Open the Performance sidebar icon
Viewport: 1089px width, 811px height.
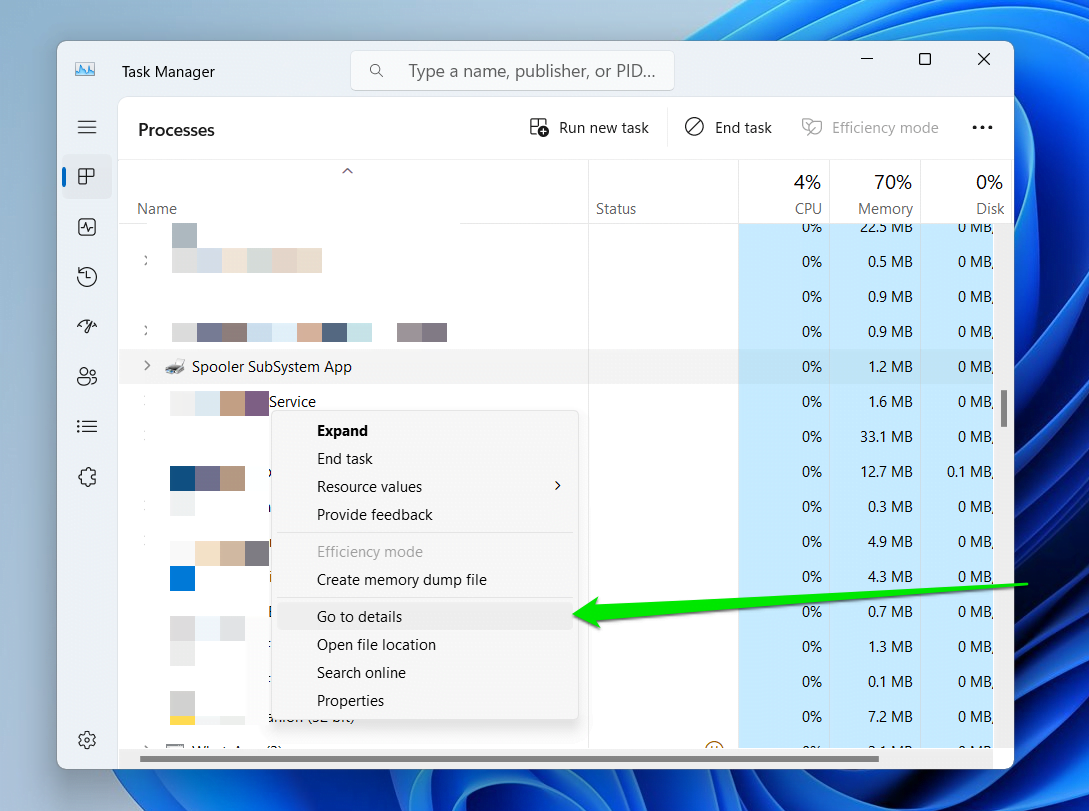click(87, 227)
